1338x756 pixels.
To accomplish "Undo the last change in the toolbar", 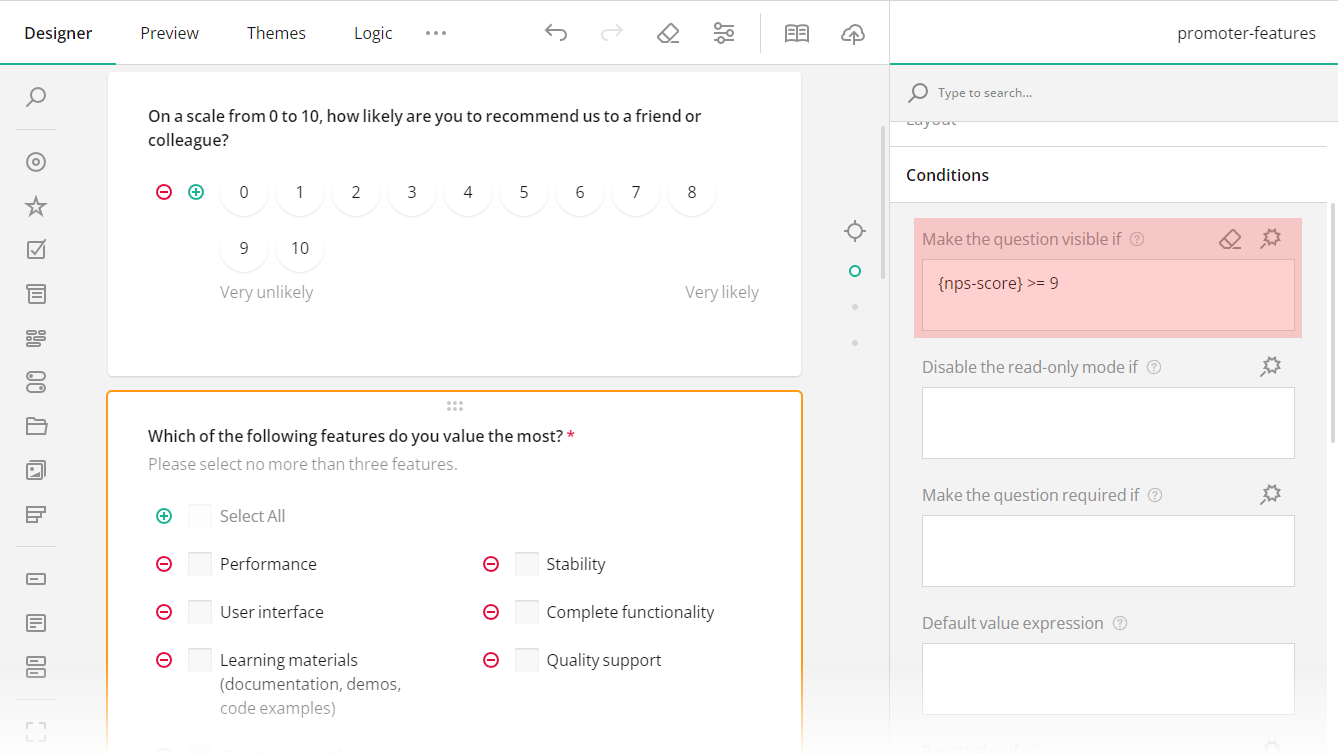I will coord(556,32).
